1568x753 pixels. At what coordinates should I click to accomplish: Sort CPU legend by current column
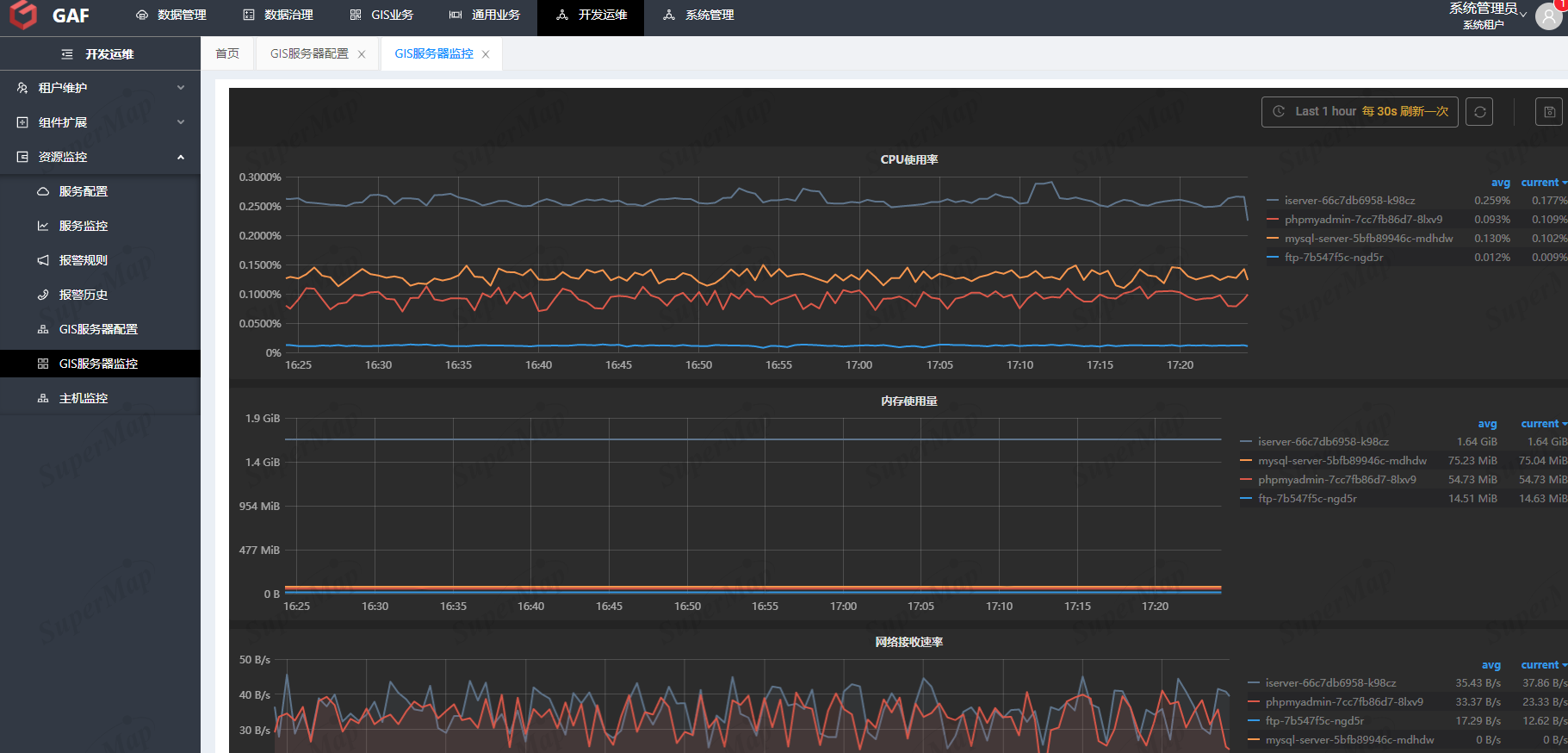pyautogui.click(x=1543, y=183)
